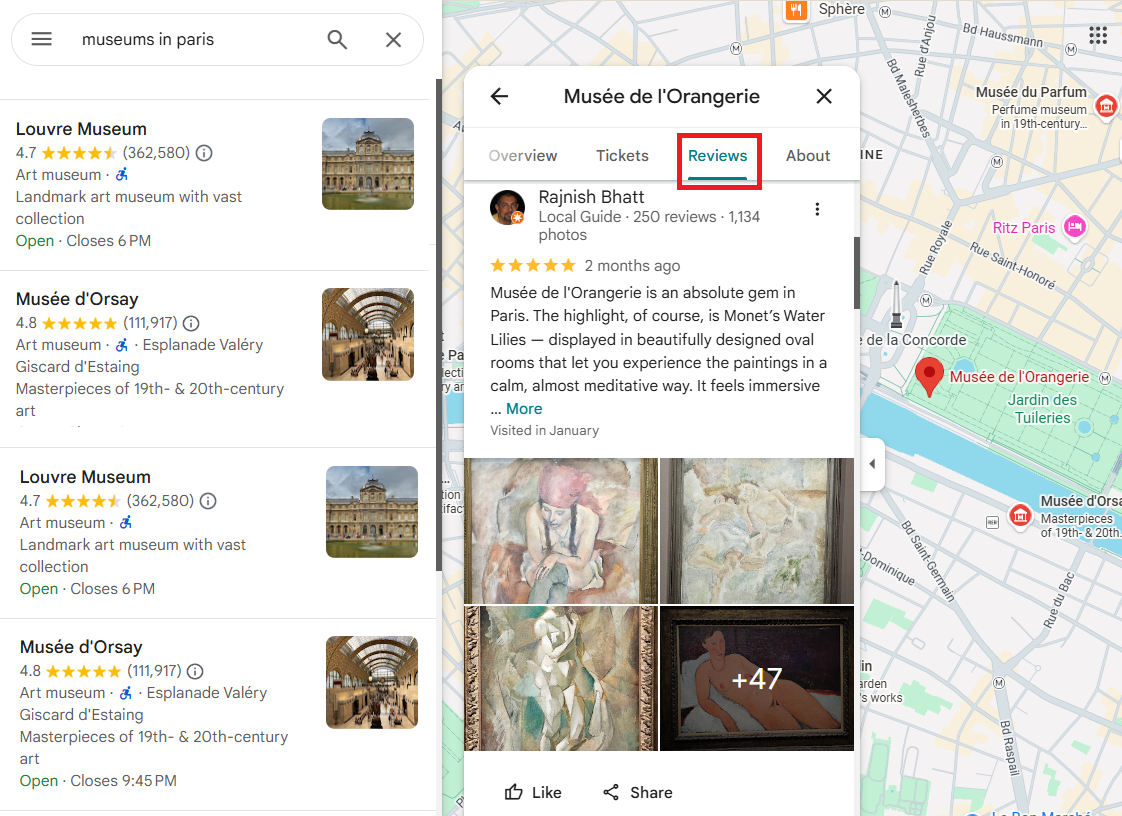1122x816 pixels.
Task: Open the About tab
Action: coord(808,155)
